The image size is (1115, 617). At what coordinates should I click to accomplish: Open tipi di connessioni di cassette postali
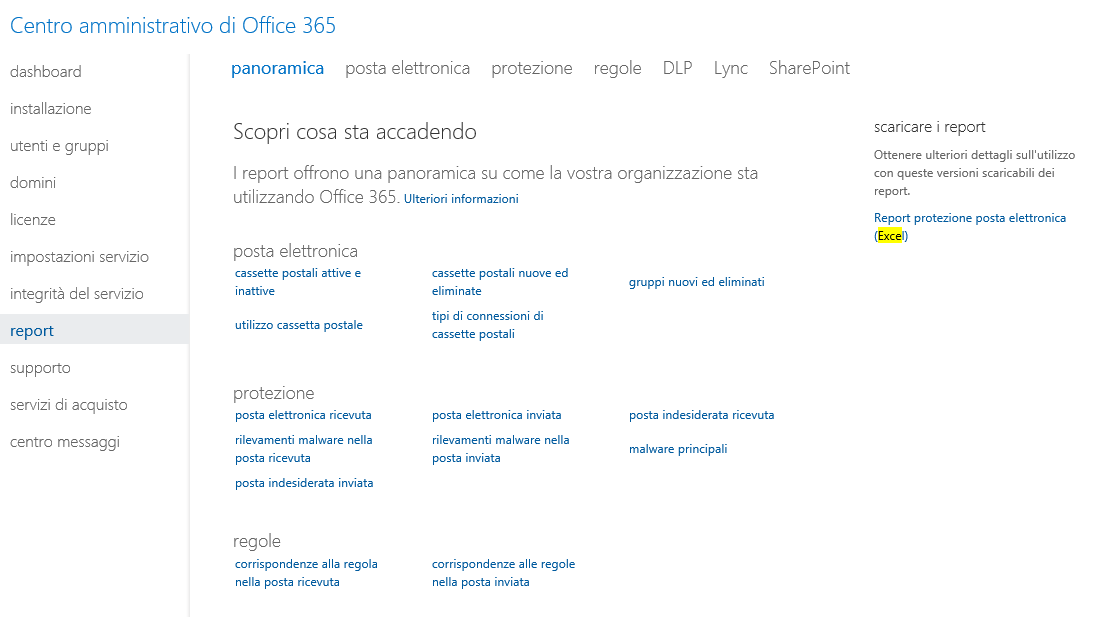click(x=488, y=325)
